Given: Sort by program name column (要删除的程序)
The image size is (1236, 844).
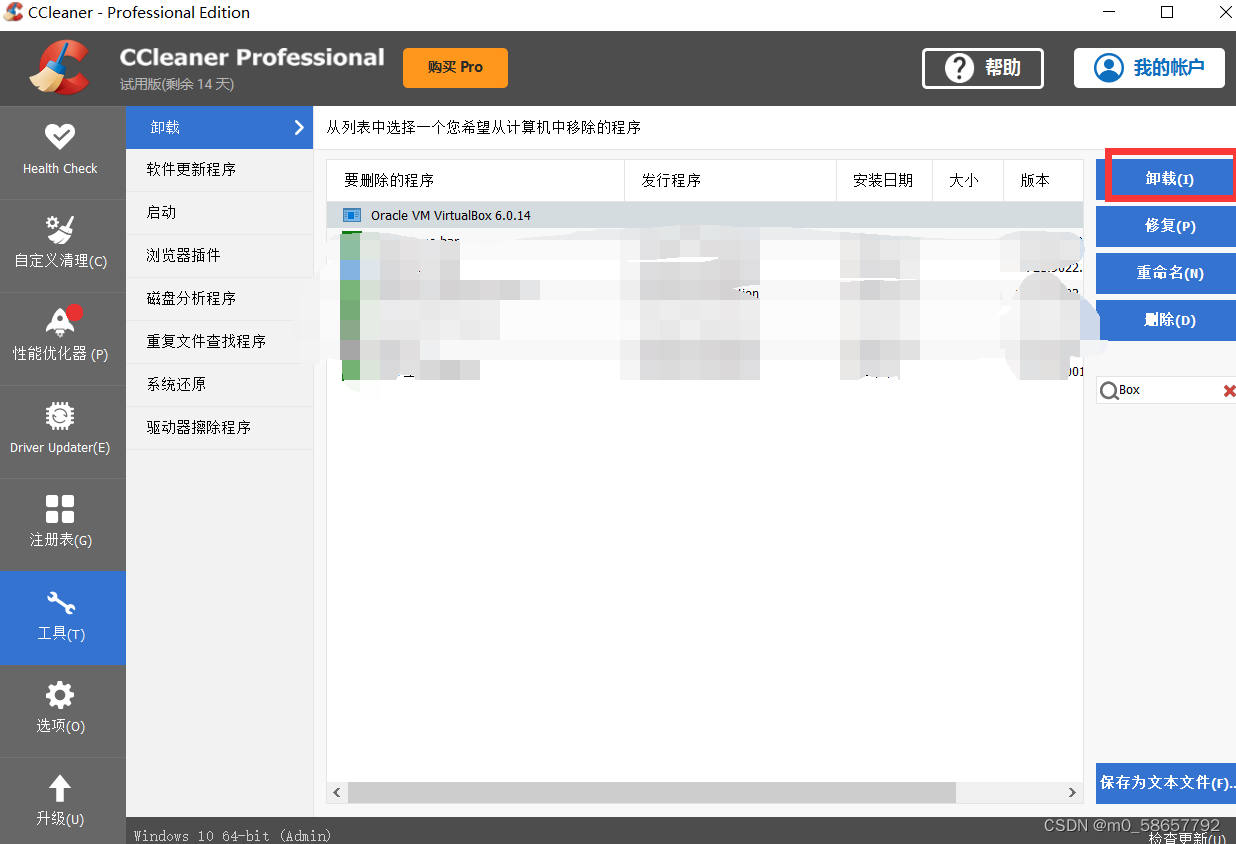Looking at the screenshot, I should pyautogui.click(x=476, y=181).
